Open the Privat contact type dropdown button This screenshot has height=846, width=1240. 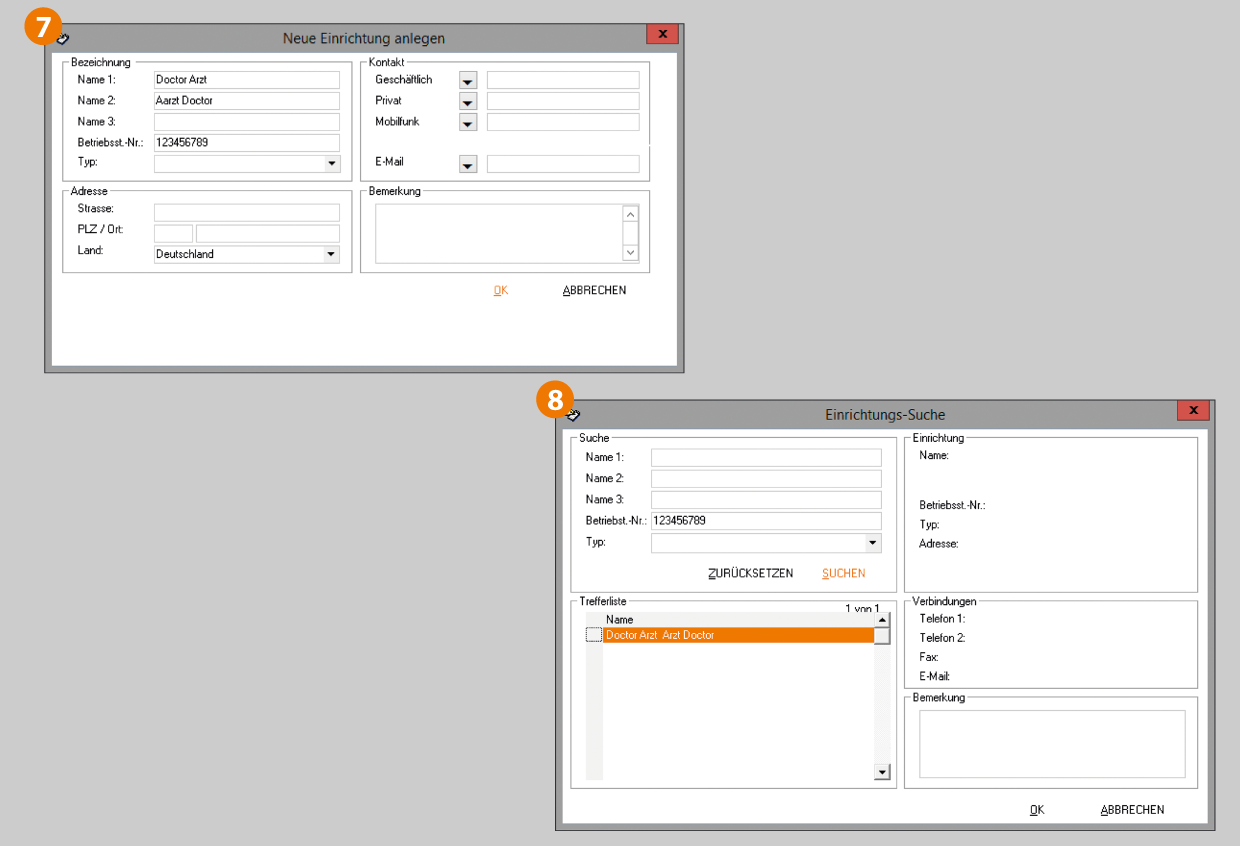468,102
